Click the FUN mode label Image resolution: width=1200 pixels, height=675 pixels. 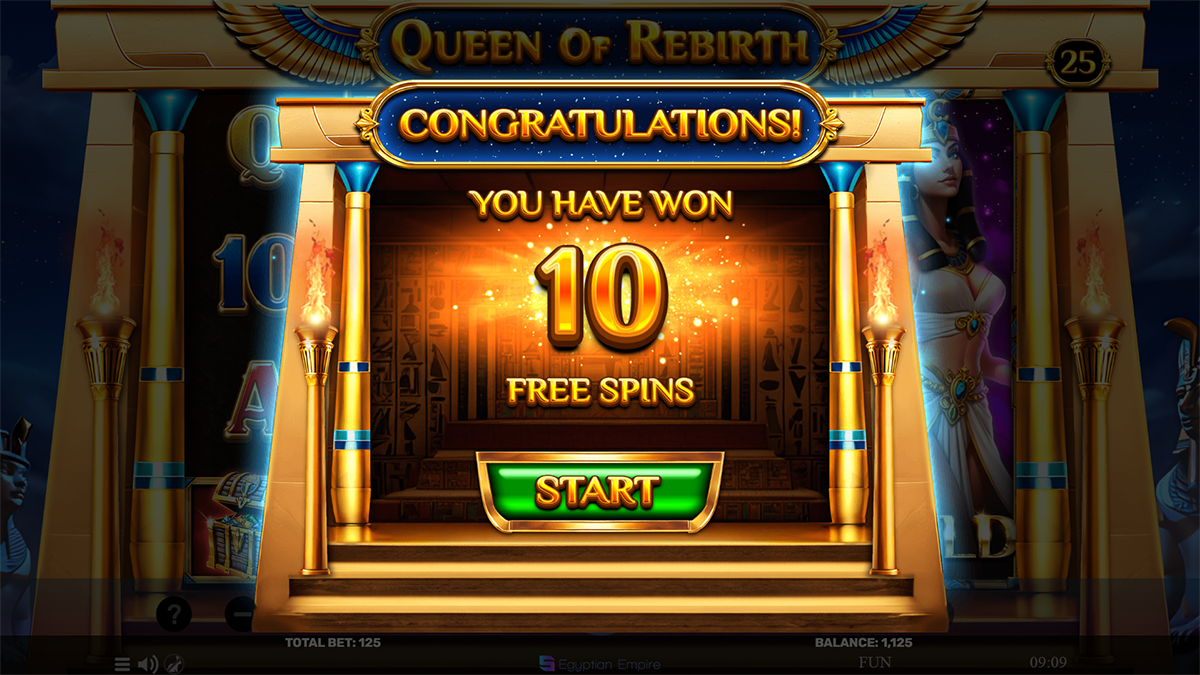click(x=877, y=662)
